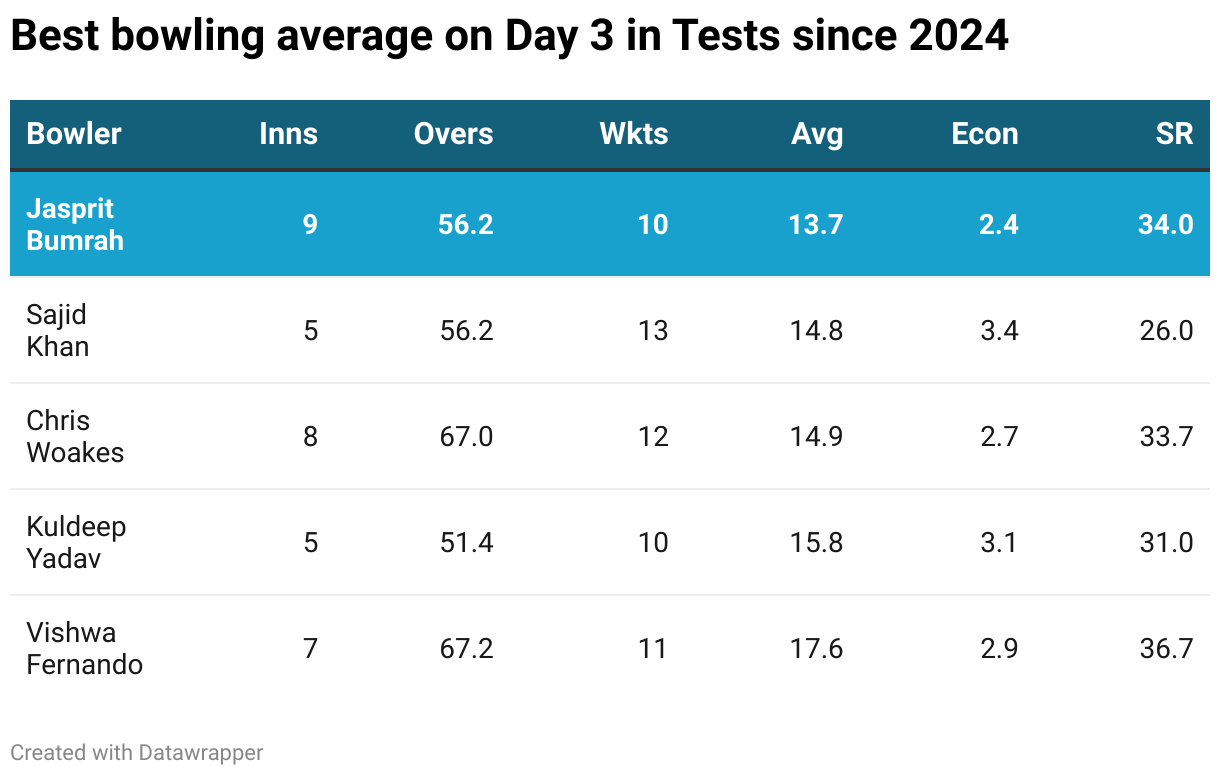Viewport: 1220px width, 776px height.
Task: Click the Bowler column header
Action: point(74,134)
